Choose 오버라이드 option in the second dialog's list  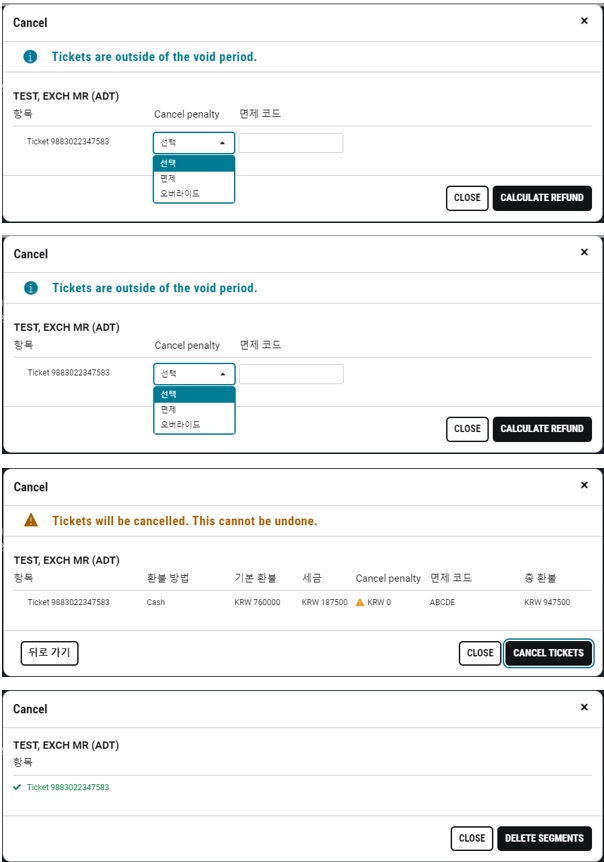click(195, 425)
